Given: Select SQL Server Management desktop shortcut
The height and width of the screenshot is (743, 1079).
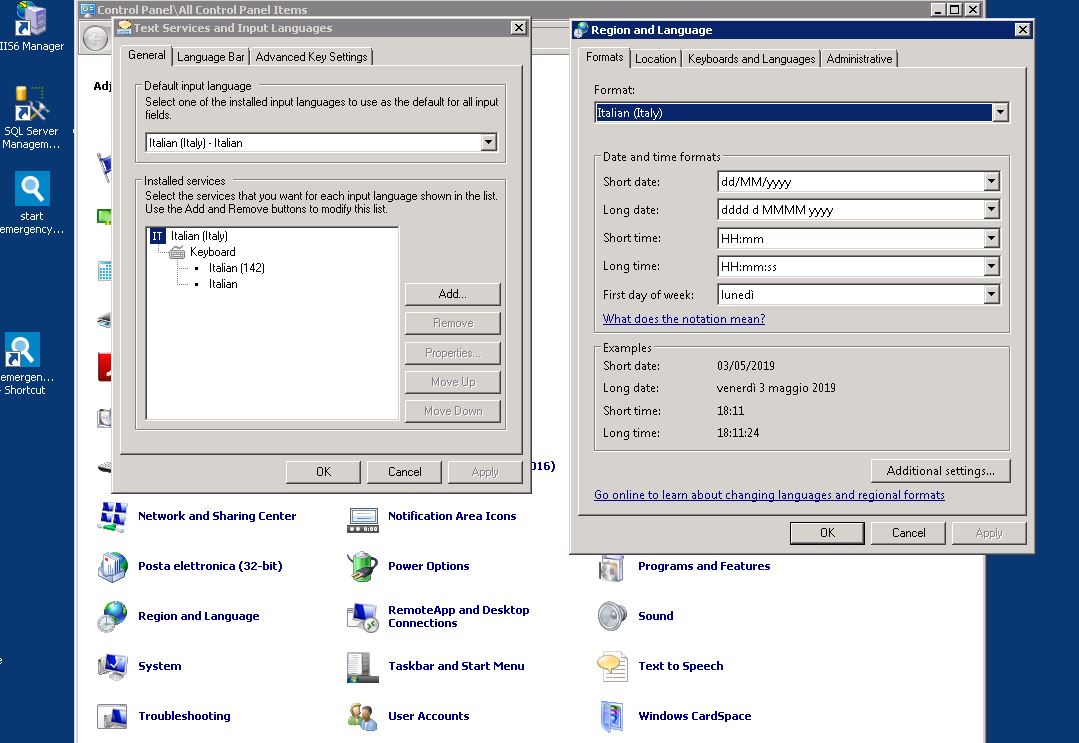Looking at the screenshot, I should 30,118.
